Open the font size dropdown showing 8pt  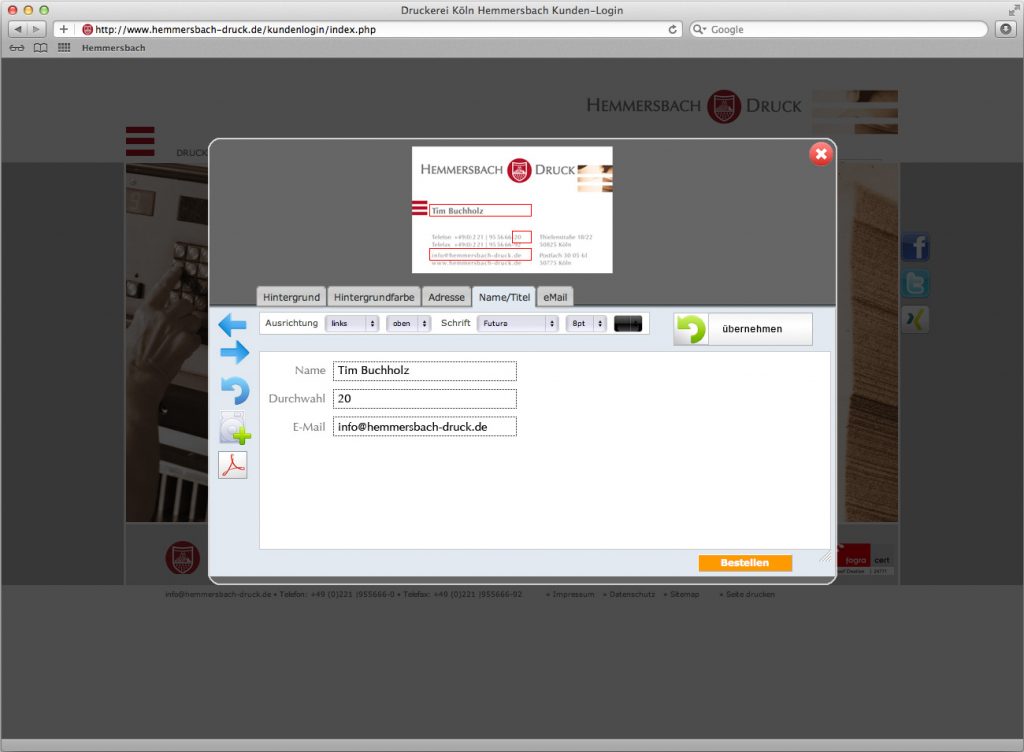[x=586, y=324]
